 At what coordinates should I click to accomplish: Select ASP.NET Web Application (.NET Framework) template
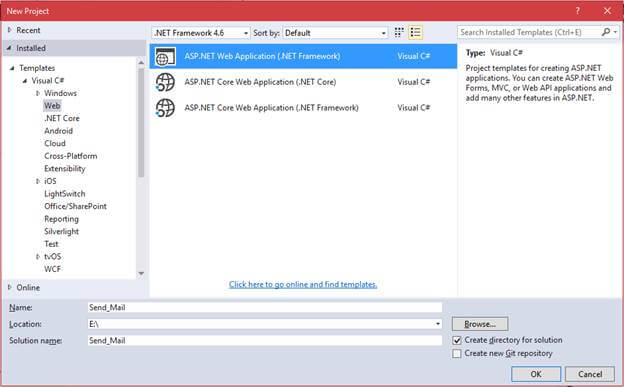(303, 56)
